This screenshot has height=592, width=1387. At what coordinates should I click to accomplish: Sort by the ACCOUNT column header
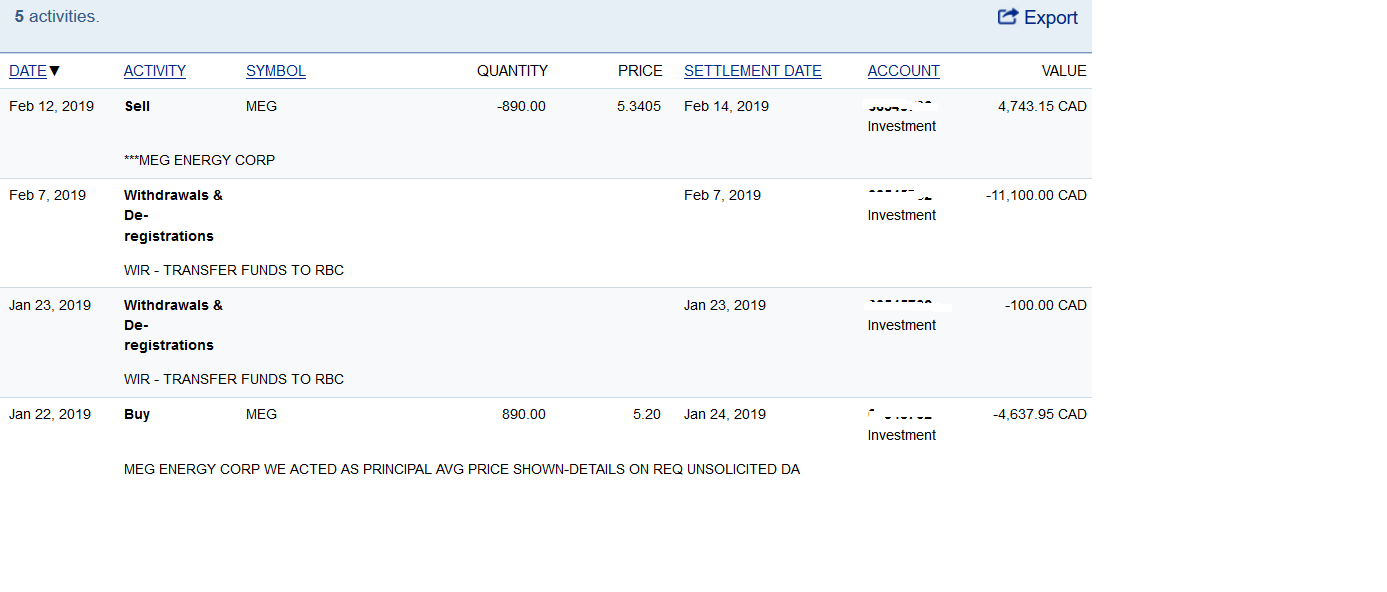pos(904,71)
